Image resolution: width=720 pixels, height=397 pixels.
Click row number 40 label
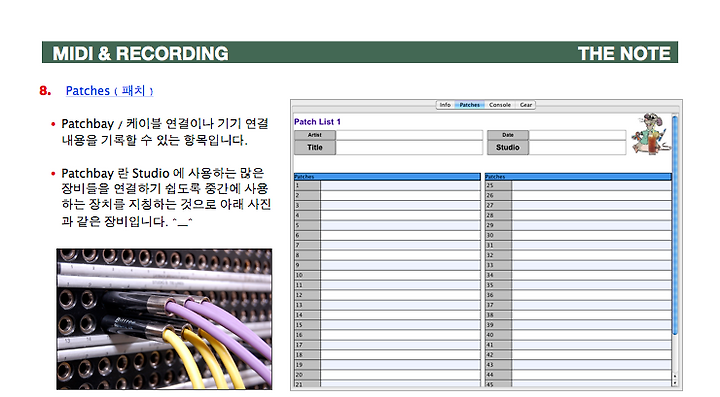(499, 335)
